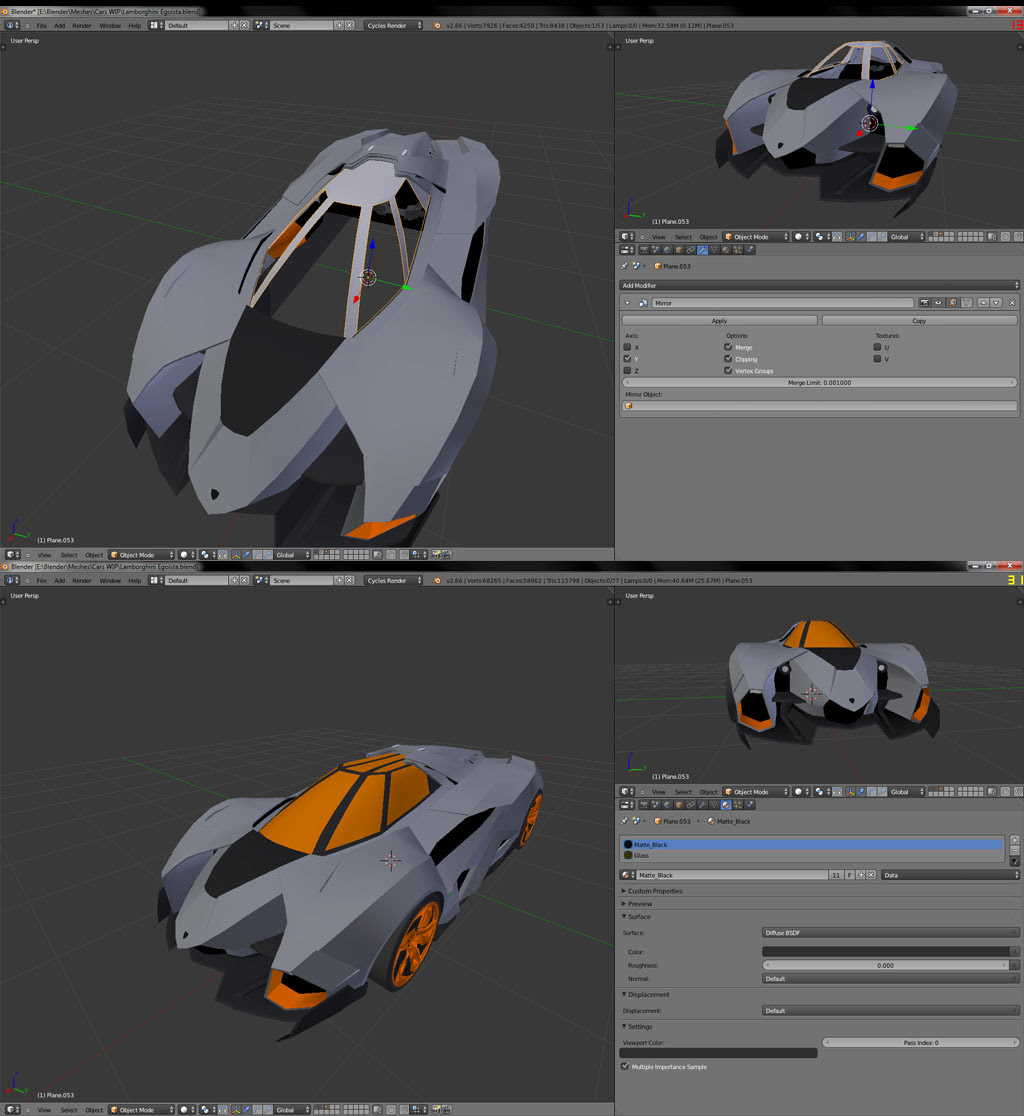Open Add Modifier dropdown
Image resolution: width=1024 pixels, height=1116 pixels.
[819, 285]
